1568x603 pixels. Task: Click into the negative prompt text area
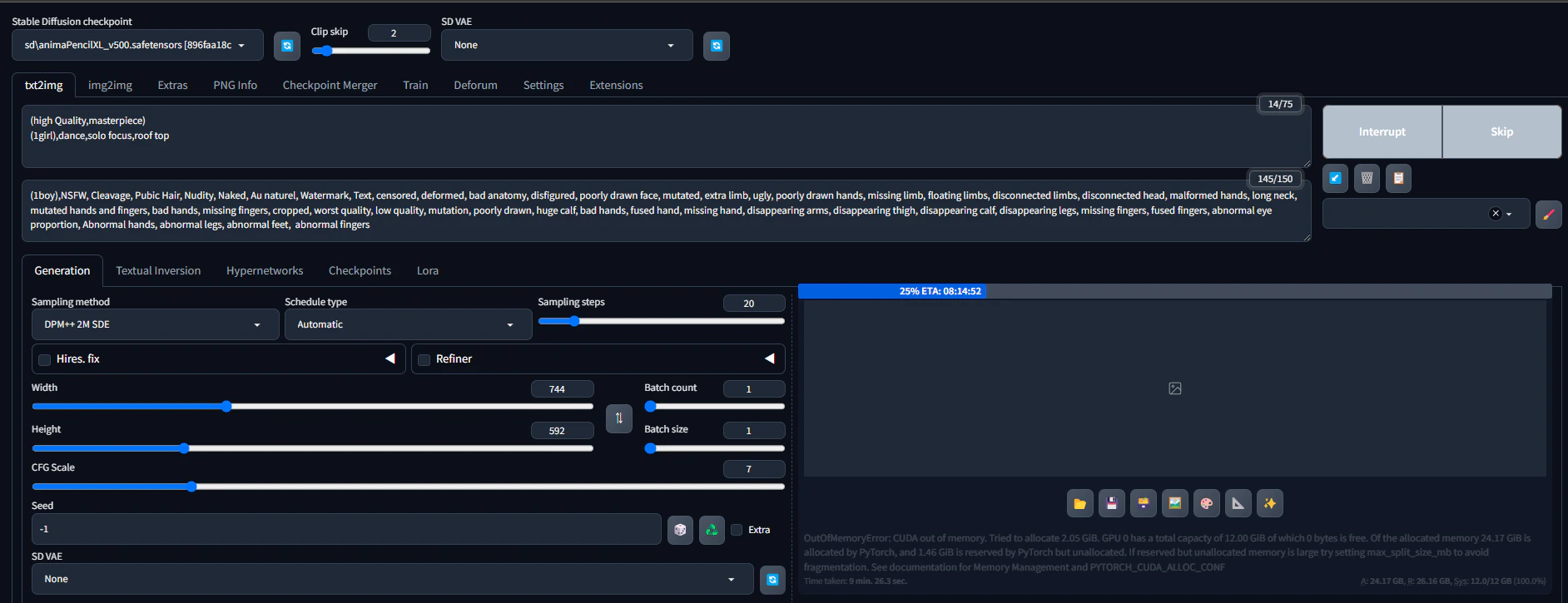(x=666, y=210)
